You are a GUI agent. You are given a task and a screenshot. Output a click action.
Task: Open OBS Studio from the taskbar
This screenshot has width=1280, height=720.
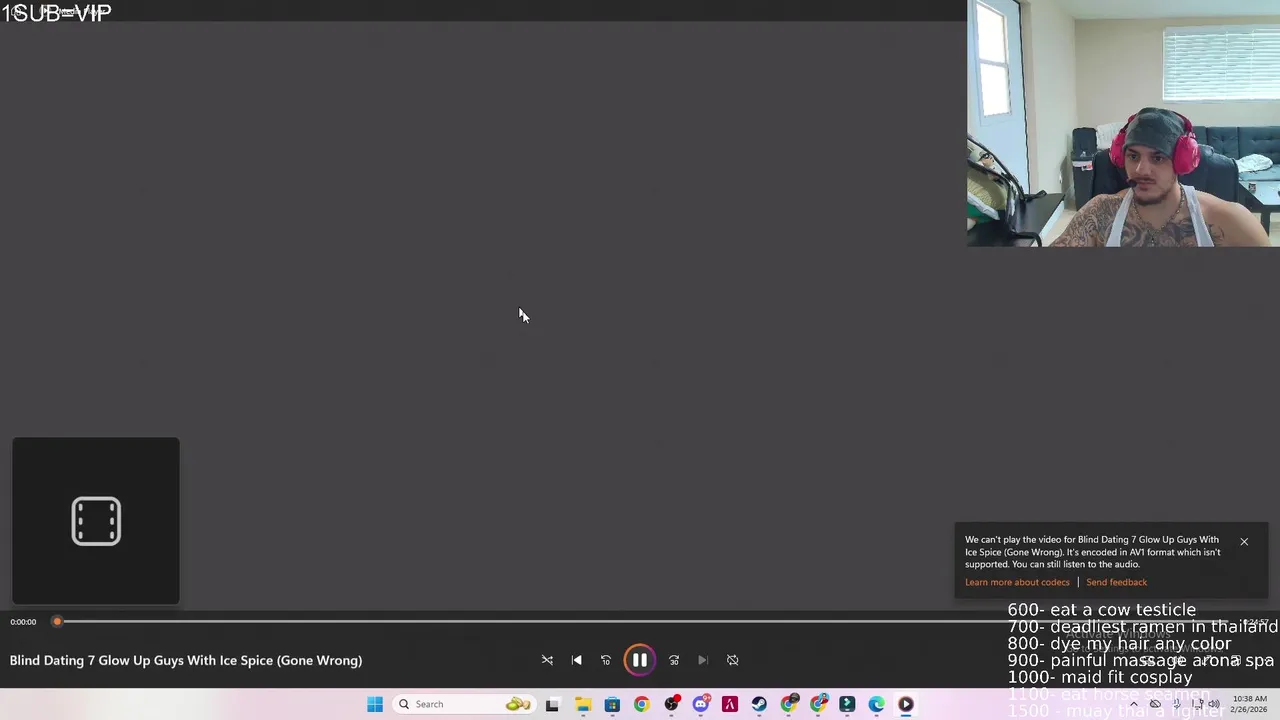pos(671,704)
